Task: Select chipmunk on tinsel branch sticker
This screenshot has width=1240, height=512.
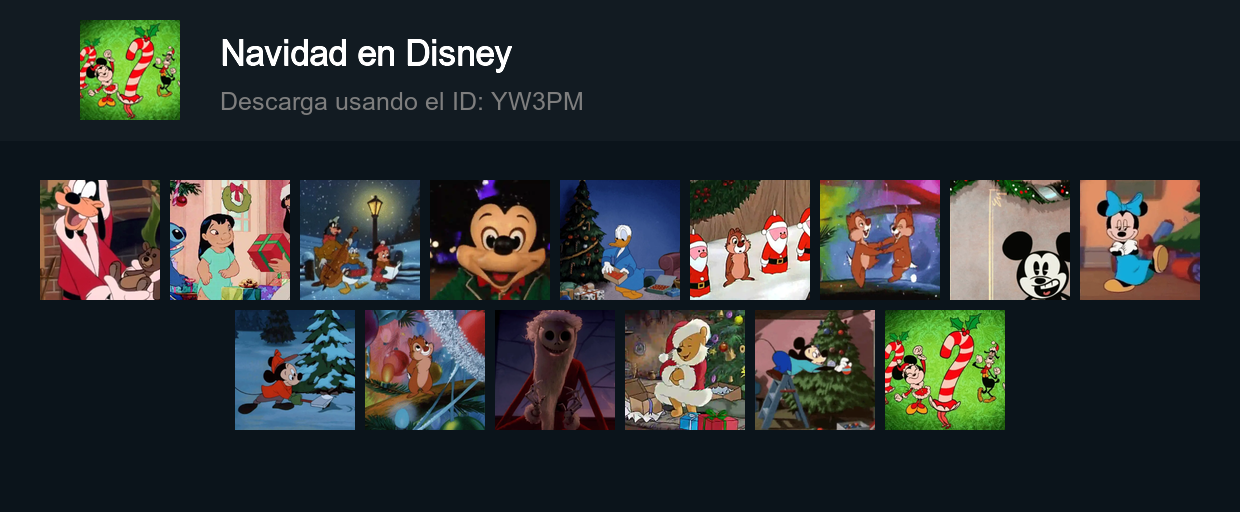Action: [425, 370]
